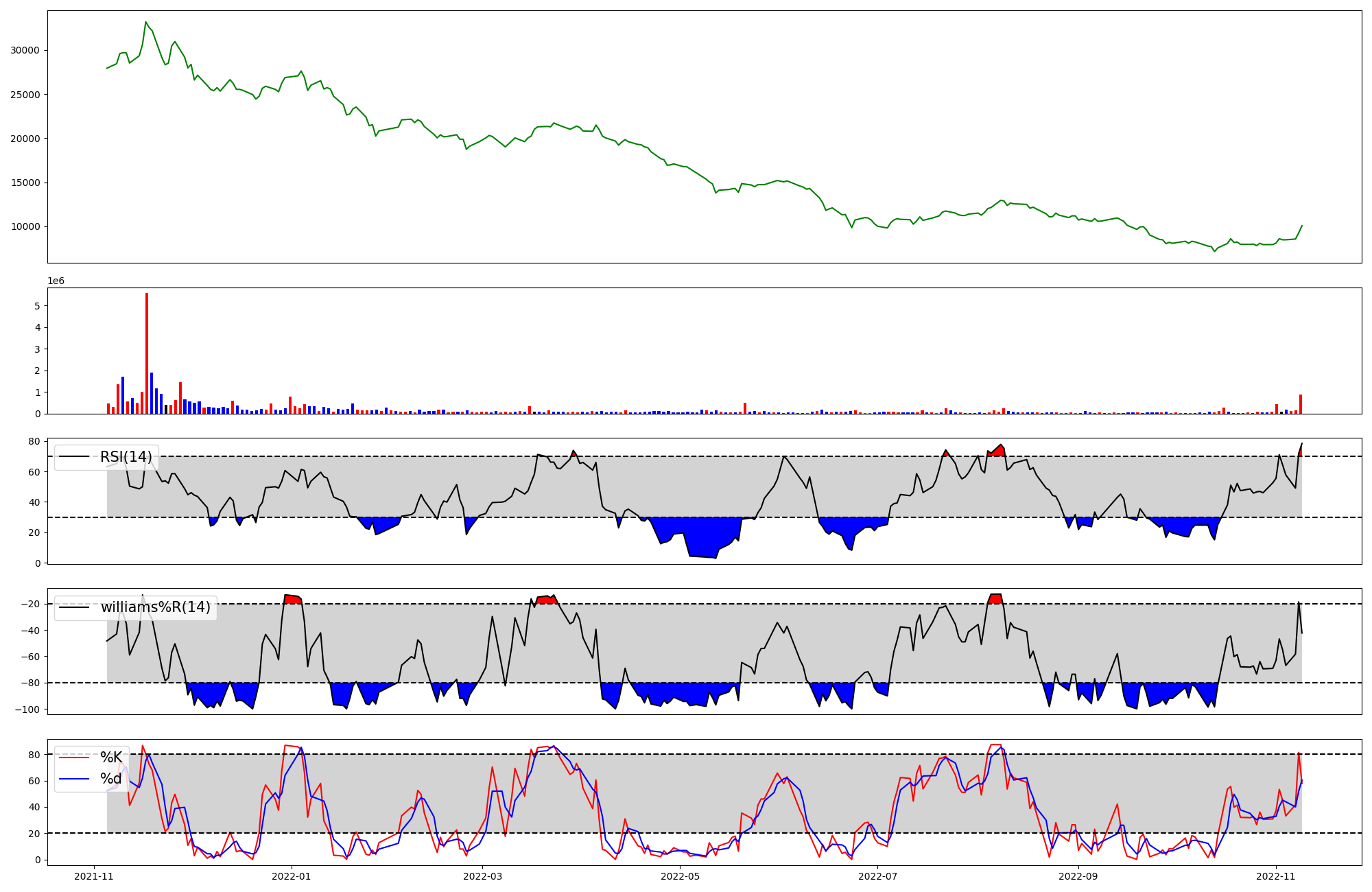Click the williams%R(14) legend label
This screenshot has height=892, width=1372.
[155, 607]
